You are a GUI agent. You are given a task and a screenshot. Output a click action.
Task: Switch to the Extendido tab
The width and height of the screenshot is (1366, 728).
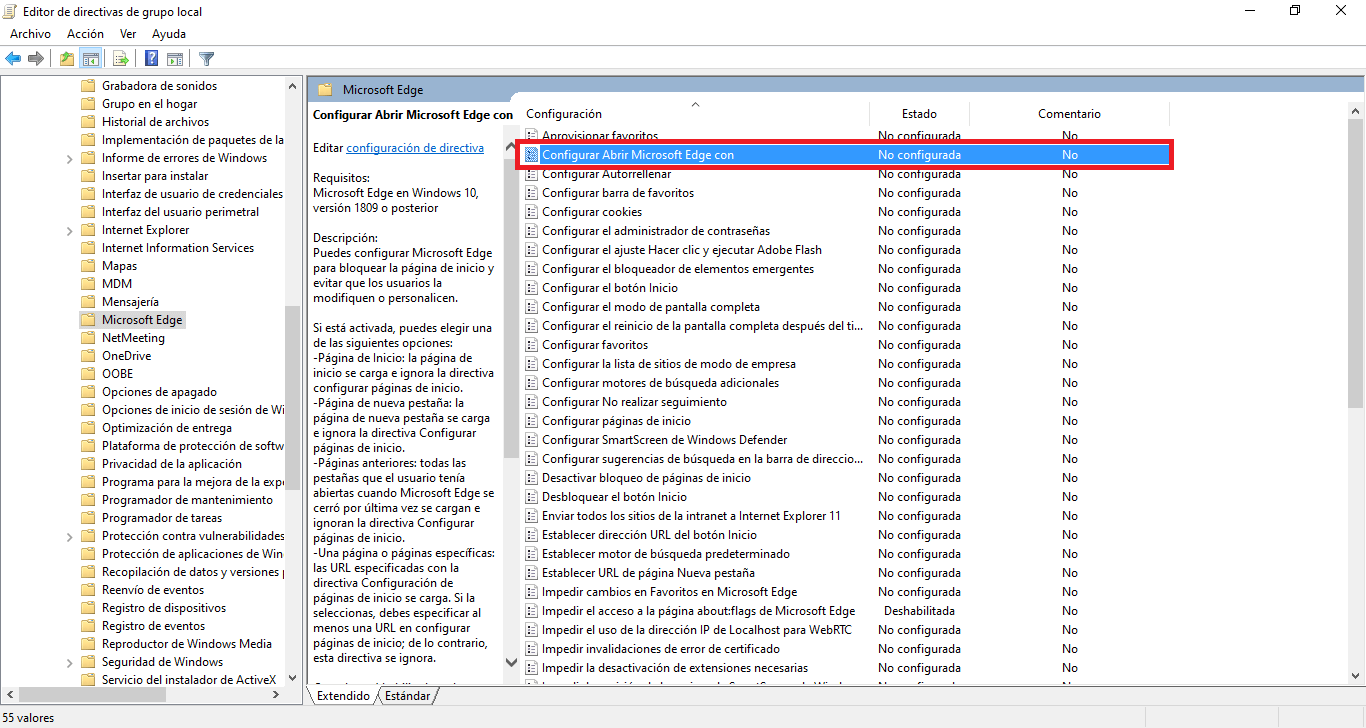(343, 696)
